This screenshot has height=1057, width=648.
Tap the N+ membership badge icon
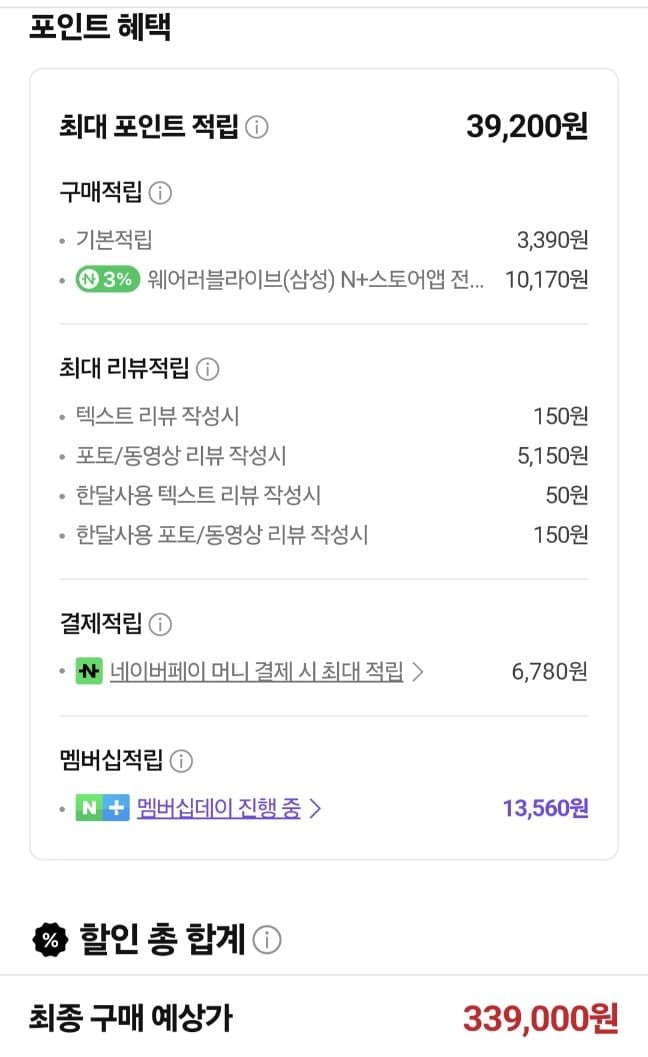pyautogui.click(x=102, y=808)
